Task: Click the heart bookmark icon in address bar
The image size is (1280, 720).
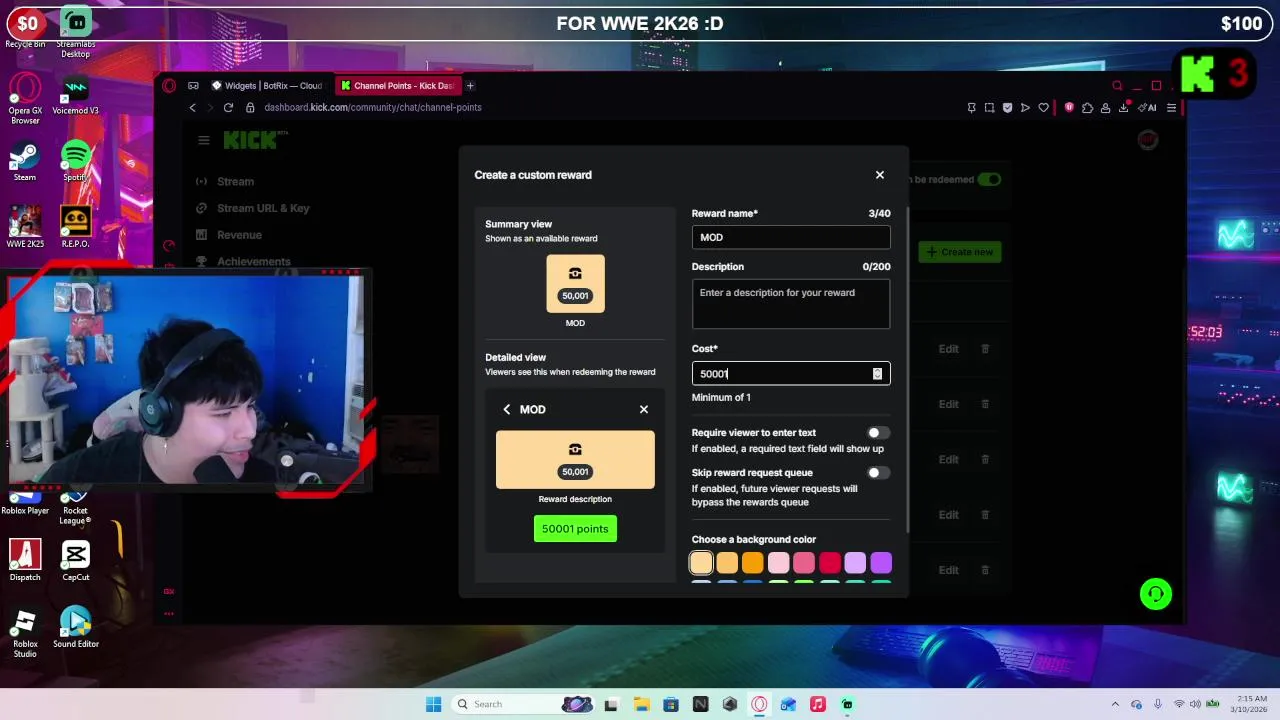Action: click(1043, 108)
